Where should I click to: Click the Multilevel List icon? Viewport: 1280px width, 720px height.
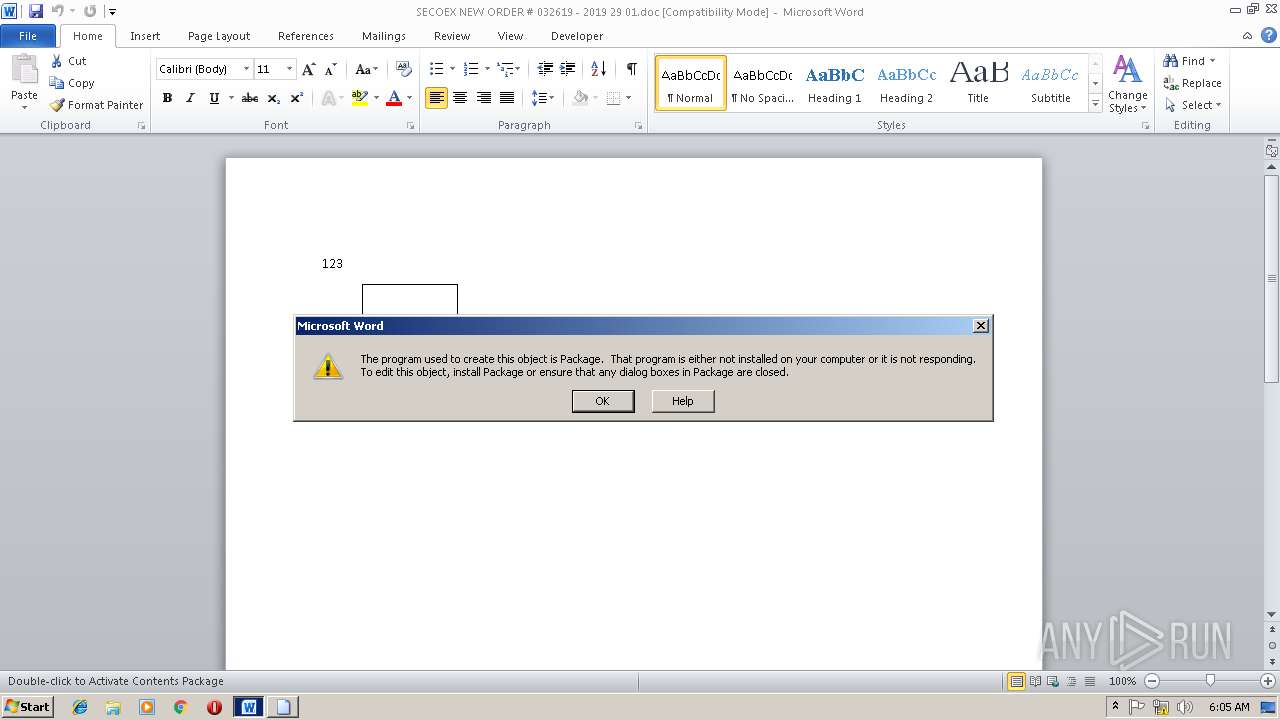(x=505, y=69)
